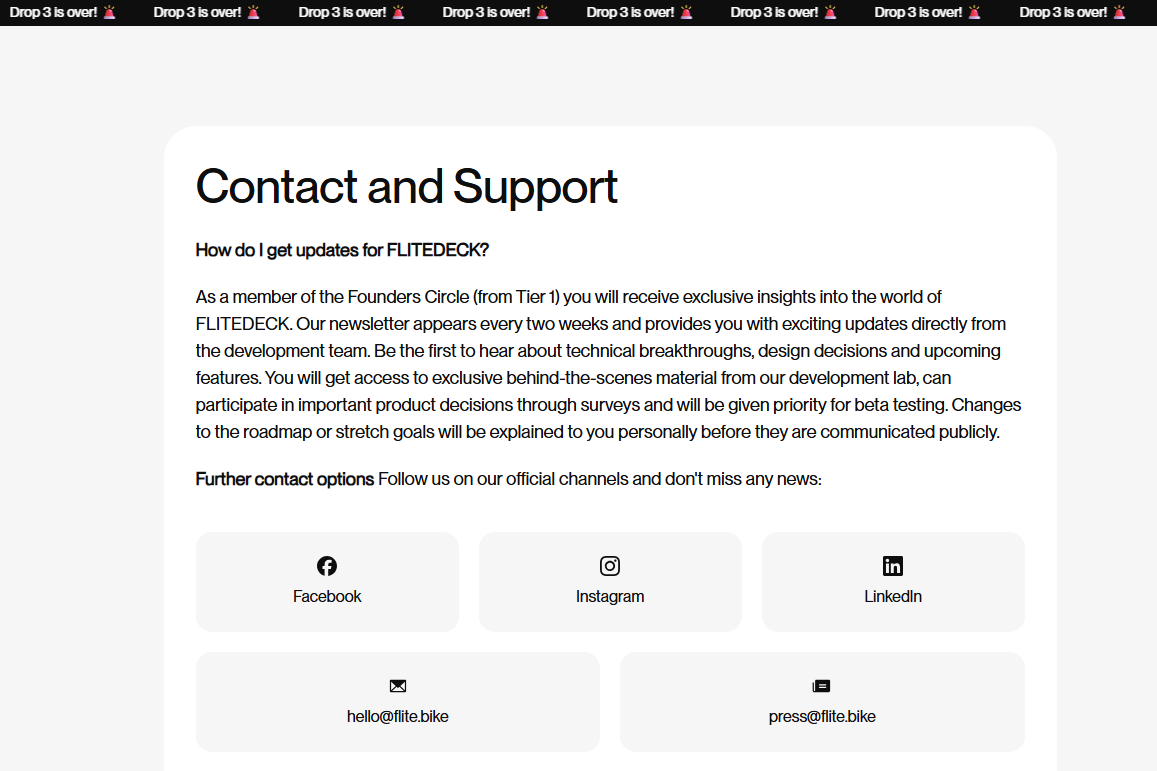Click the "Follow us on our official channels" sentence

pyautogui.click(x=600, y=480)
